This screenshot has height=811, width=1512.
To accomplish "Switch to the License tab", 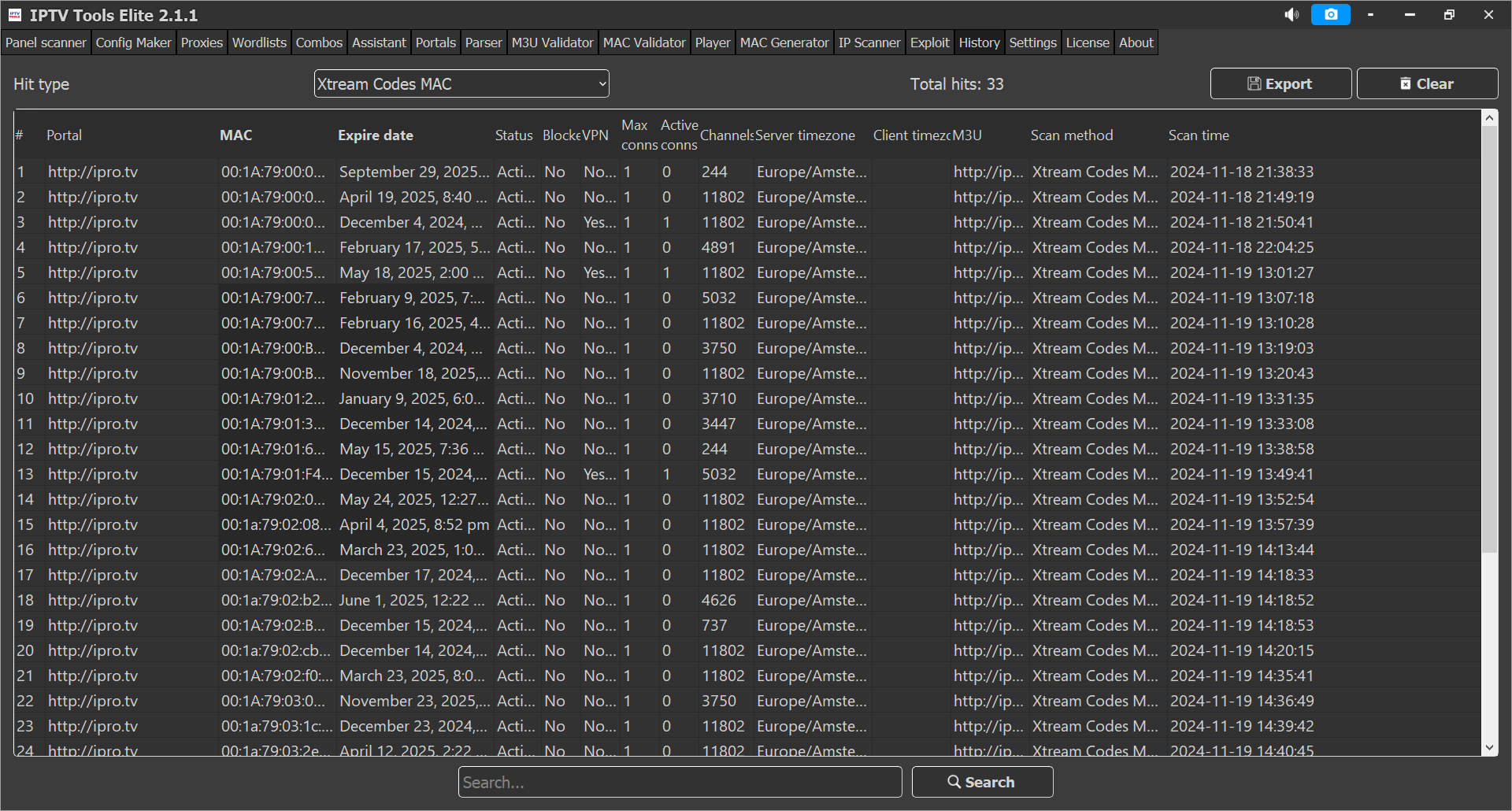I will [1088, 43].
